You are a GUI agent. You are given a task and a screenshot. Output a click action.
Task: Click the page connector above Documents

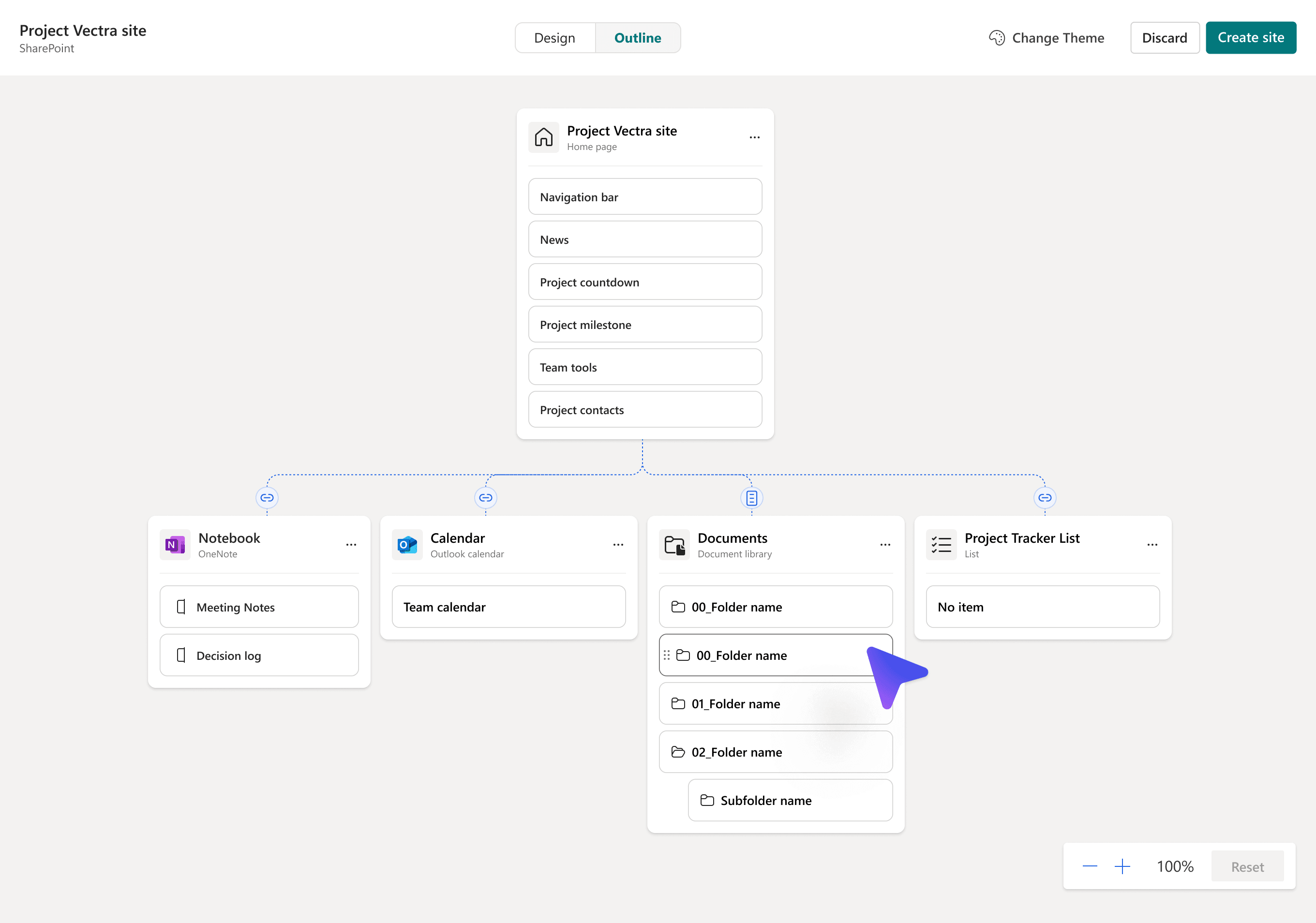tap(751, 498)
